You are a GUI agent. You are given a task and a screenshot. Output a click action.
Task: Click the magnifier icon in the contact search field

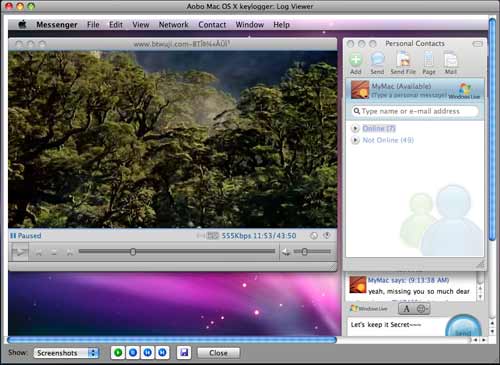[x=357, y=111]
